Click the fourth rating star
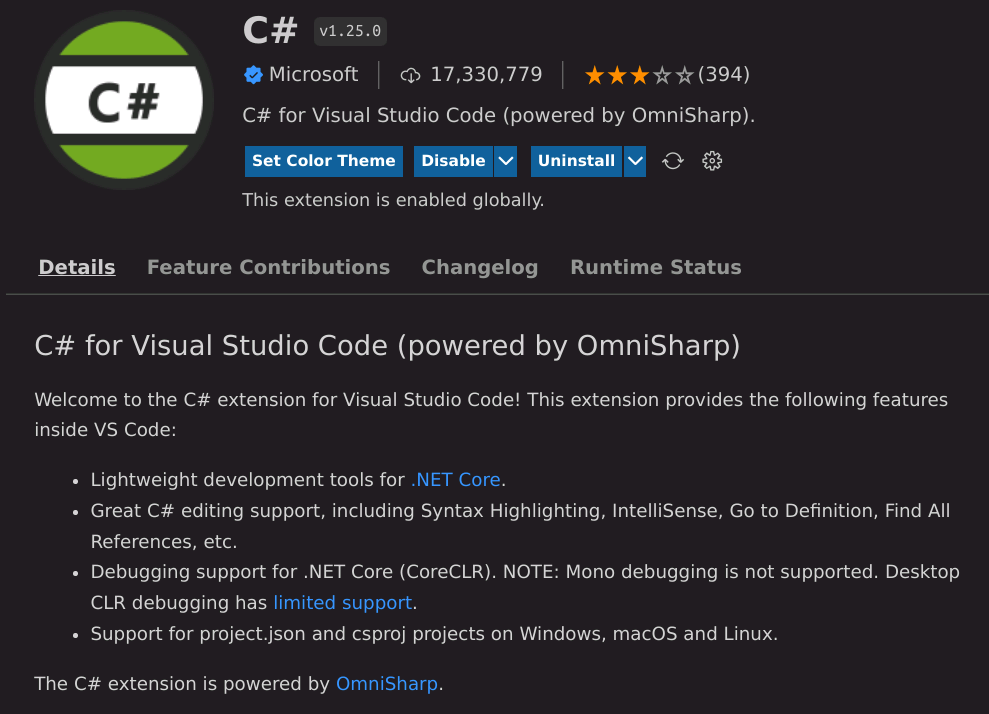 (664, 74)
